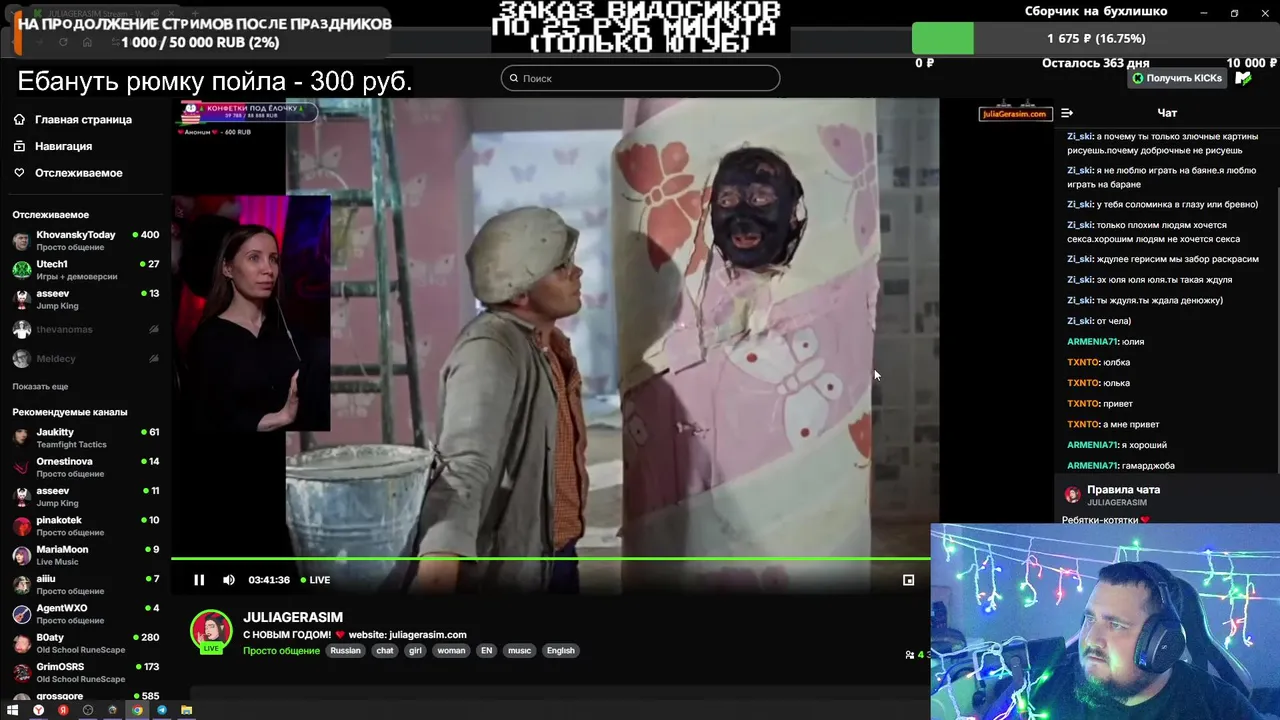Select the music tag

tap(519, 650)
